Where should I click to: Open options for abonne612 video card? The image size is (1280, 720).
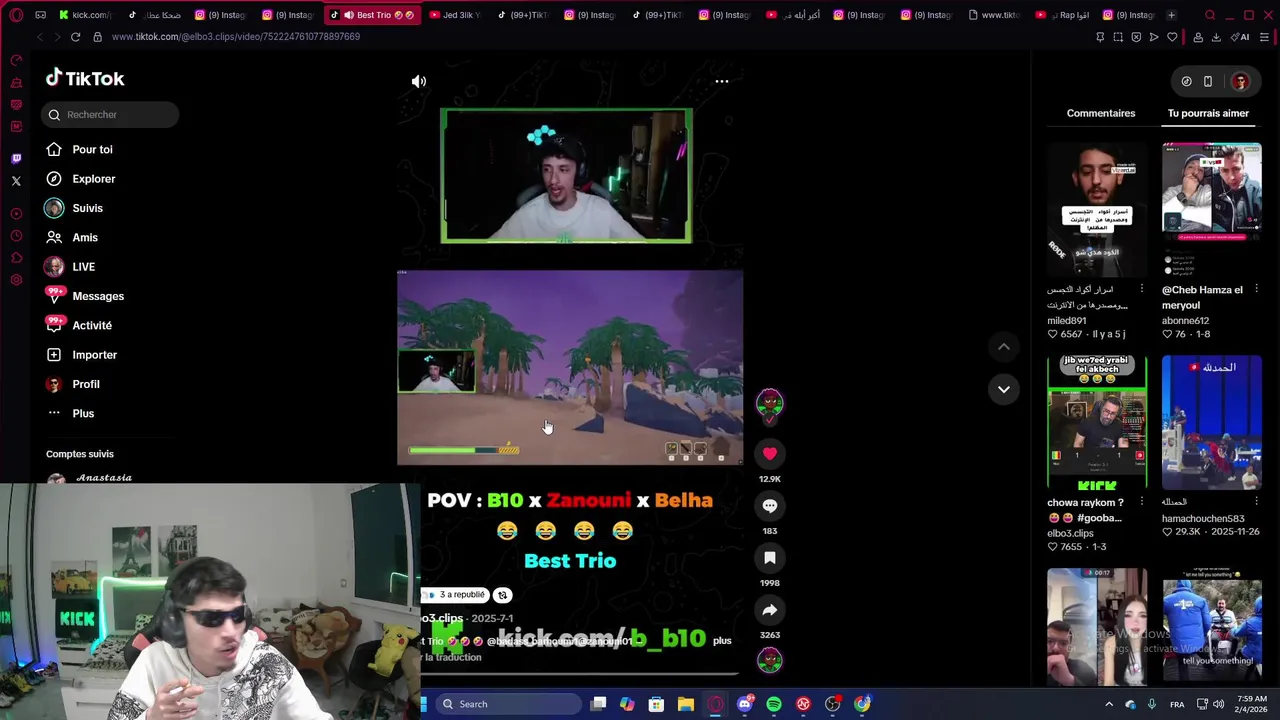[1256, 289]
